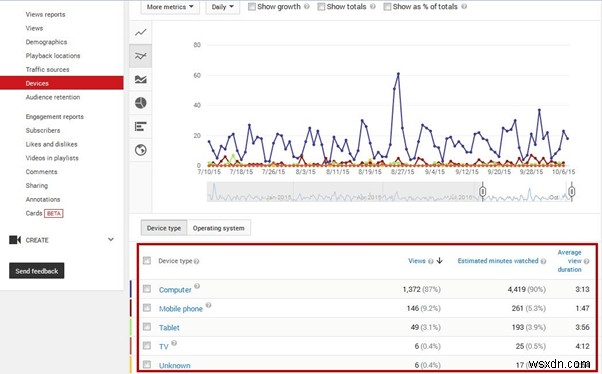The width and height of the screenshot is (602, 374).
Task: Toggle the select-all checkbox in table header
Action: point(147,261)
